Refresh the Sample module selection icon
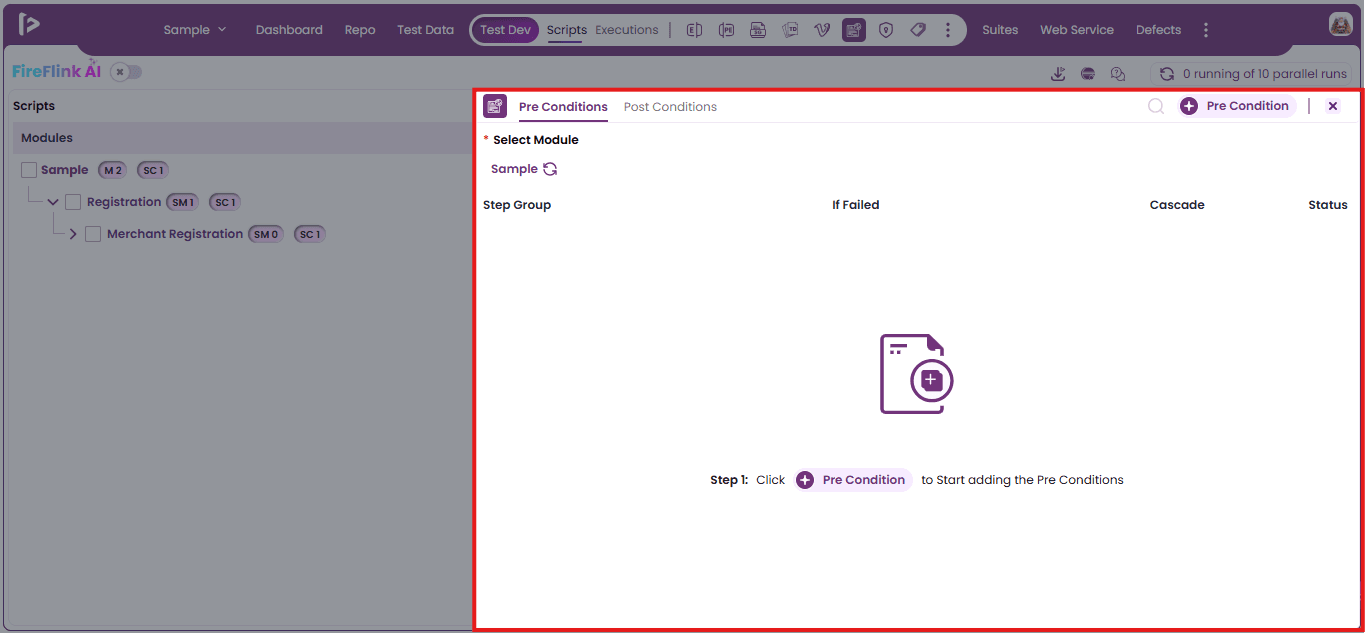The height and width of the screenshot is (633, 1365). pos(550,169)
